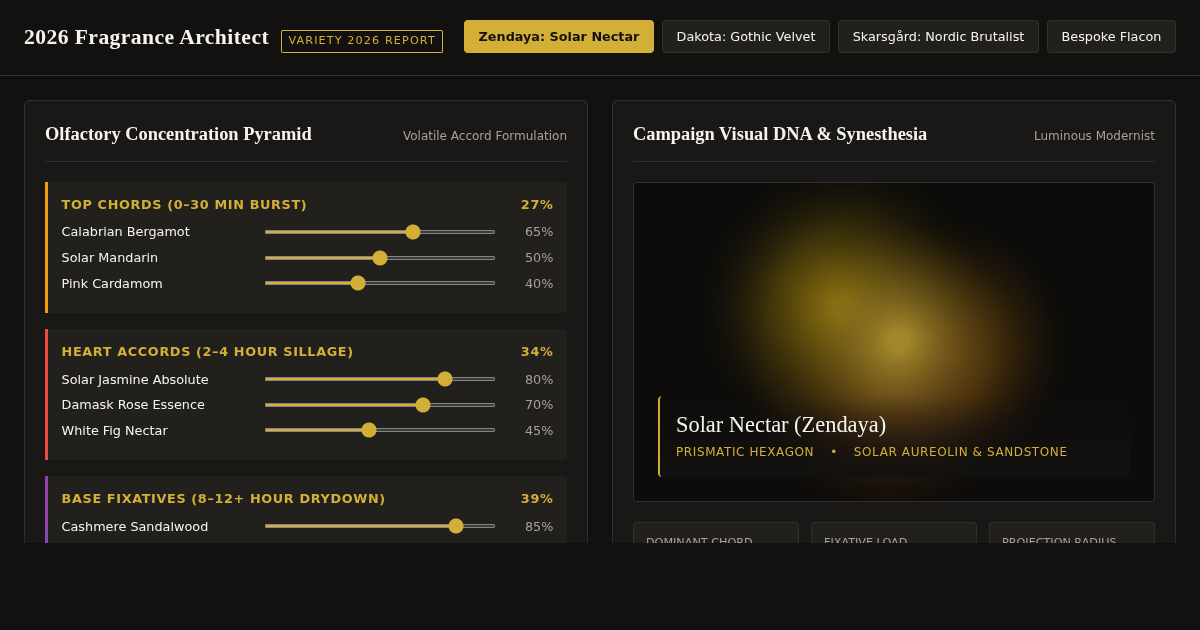Click the Base Fixatives section heading
Viewport: 1200px width, 630px height.
point(223,499)
